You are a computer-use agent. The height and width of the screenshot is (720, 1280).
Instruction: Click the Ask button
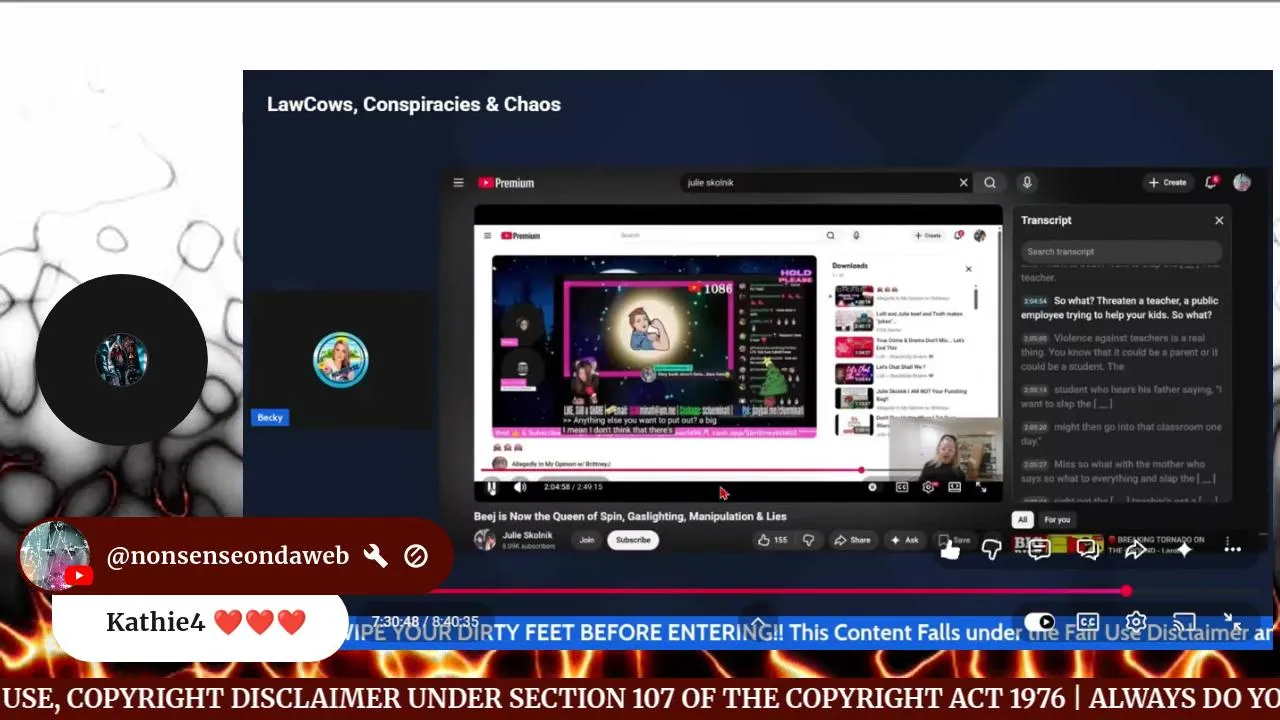pyautogui.click(x=905, y=540)
